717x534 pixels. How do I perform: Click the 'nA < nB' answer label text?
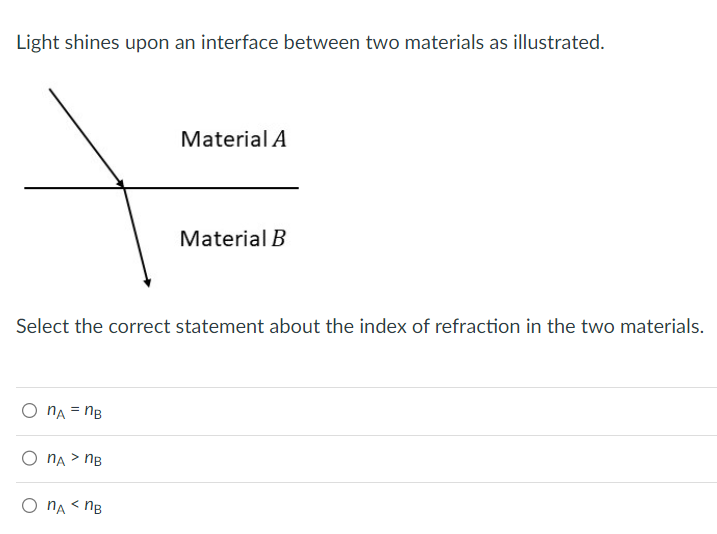(76, 507)
